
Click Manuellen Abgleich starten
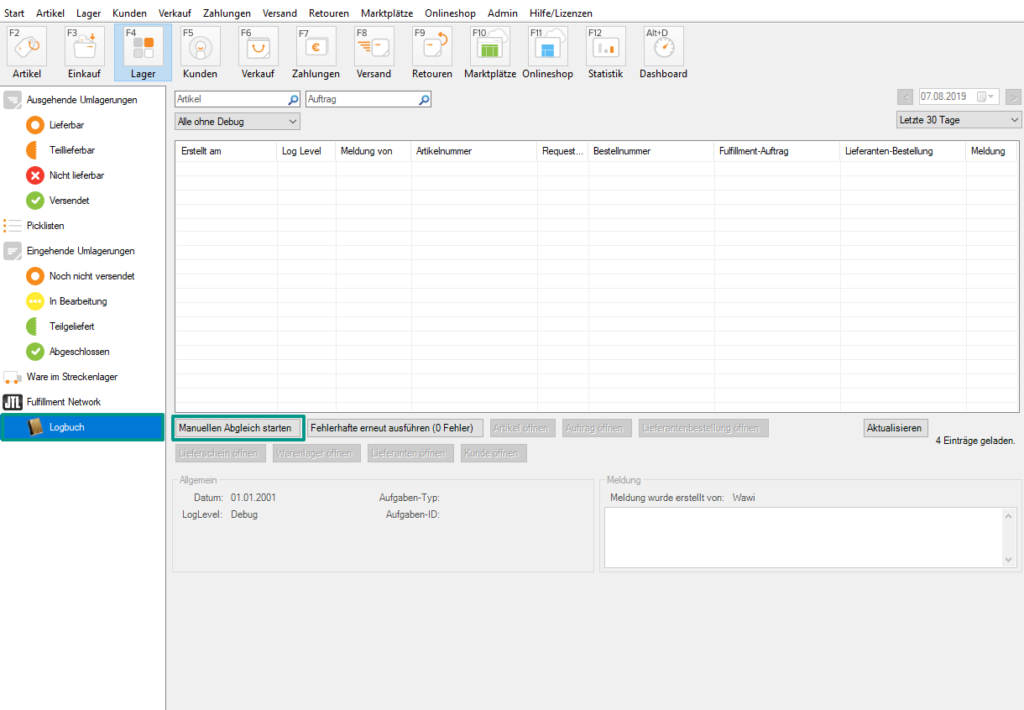(237, 427)
